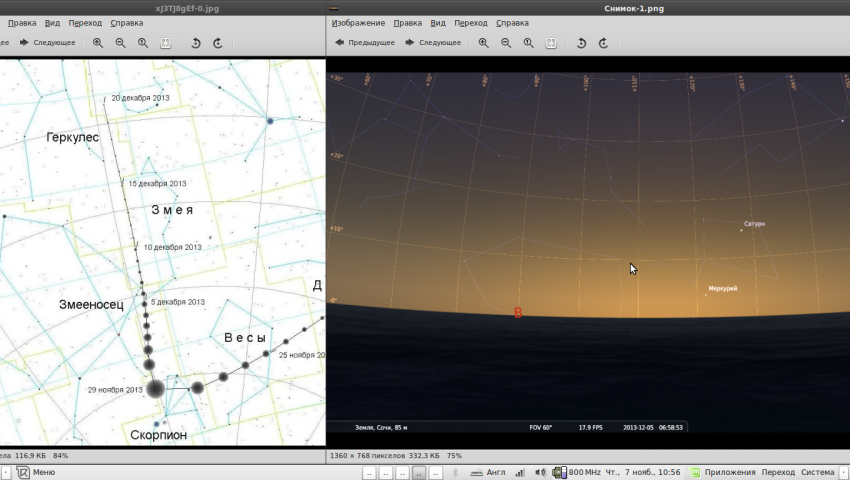Viewport: 850px width, 480px height.
Task: Fit xj3TJ8gEf-0.jpg image to window
Action: click(165, 43)
